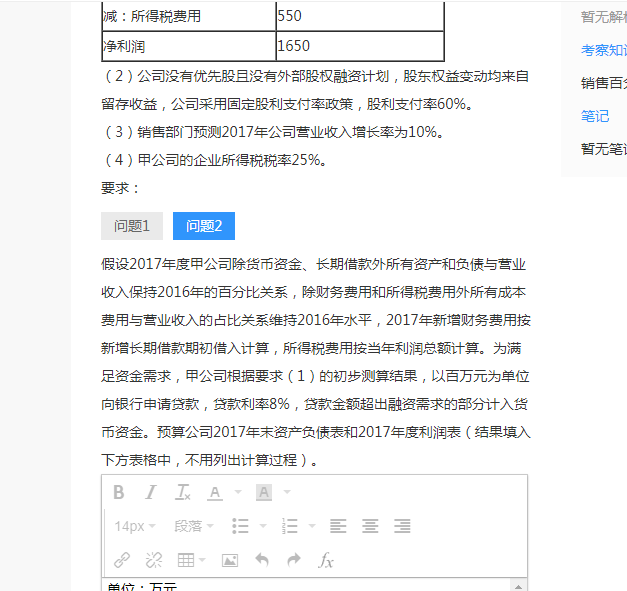Viewport: 627px width, 591px height.
Task: Toggle bold formatting in the editor
Action: (x=119, y=492)
